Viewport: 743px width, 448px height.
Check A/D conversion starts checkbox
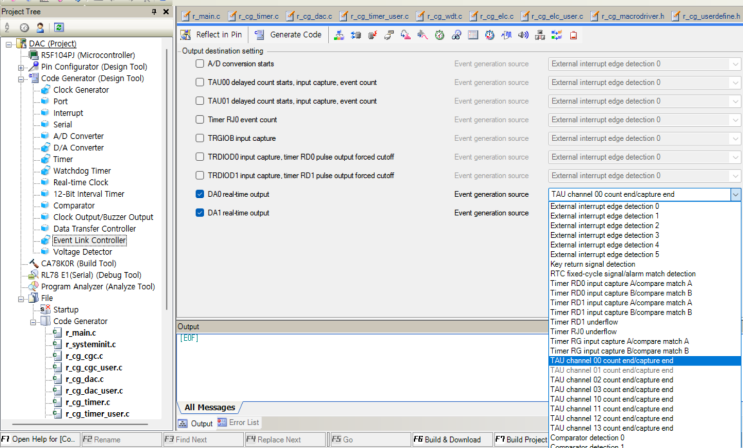(200, 64)
